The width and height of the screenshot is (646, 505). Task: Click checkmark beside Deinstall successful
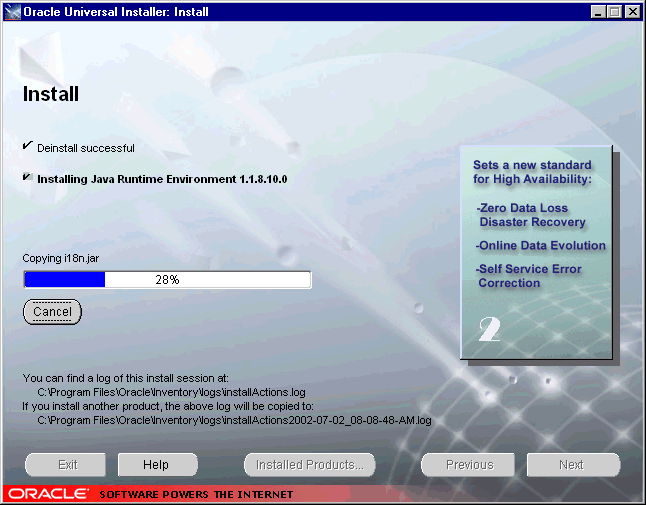(x=28, y=145)
